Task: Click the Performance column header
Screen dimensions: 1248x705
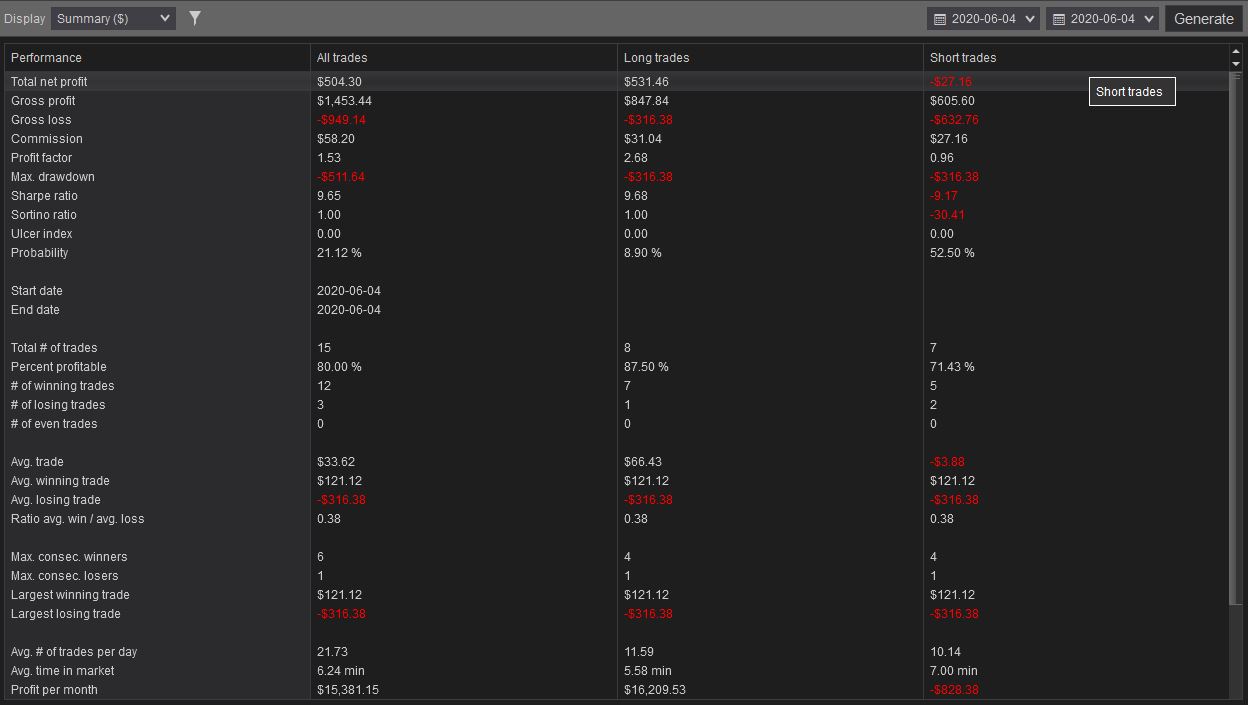Action: coord(46,58)
